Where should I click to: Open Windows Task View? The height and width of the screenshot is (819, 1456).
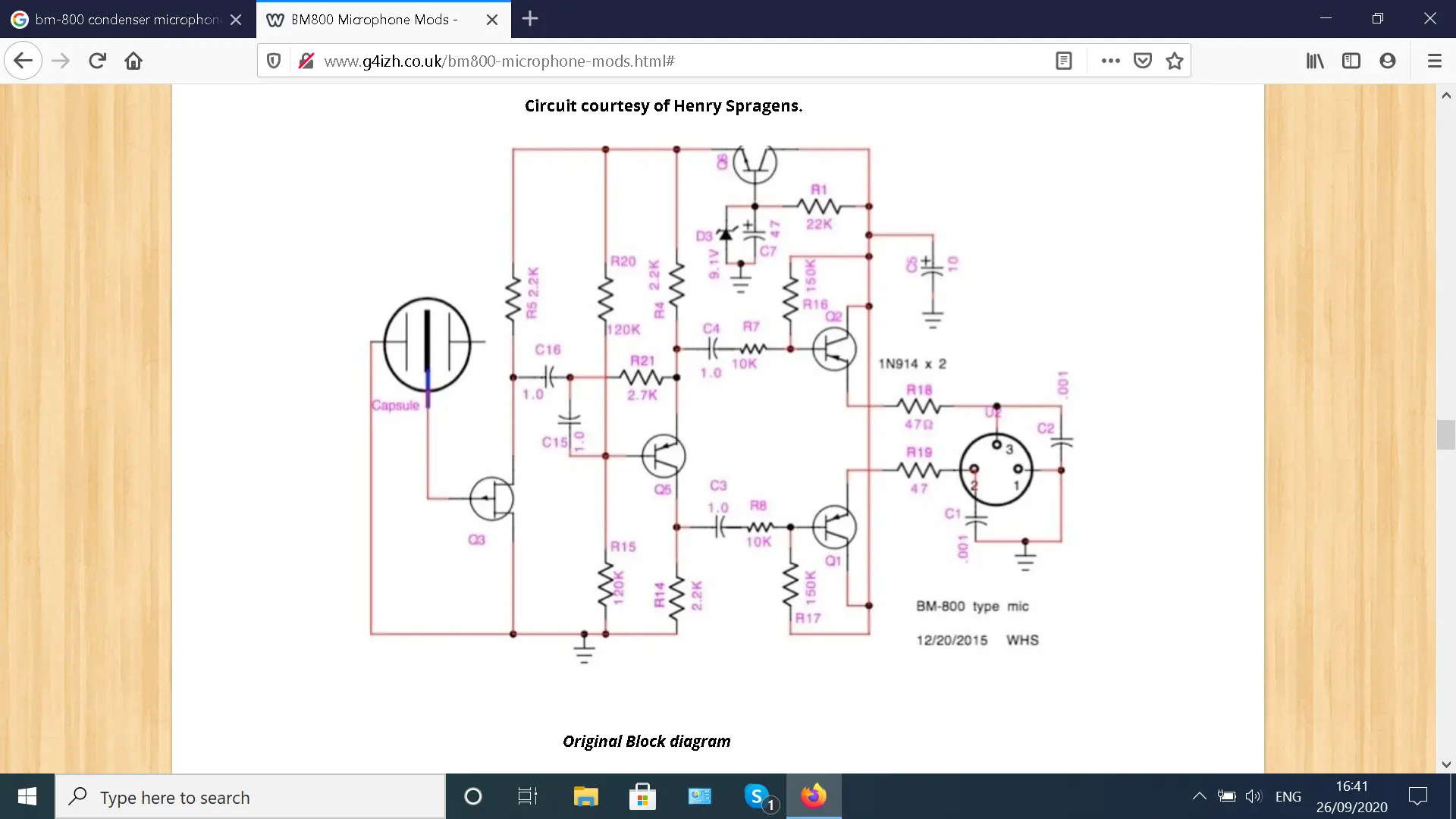tap(527, 796)
